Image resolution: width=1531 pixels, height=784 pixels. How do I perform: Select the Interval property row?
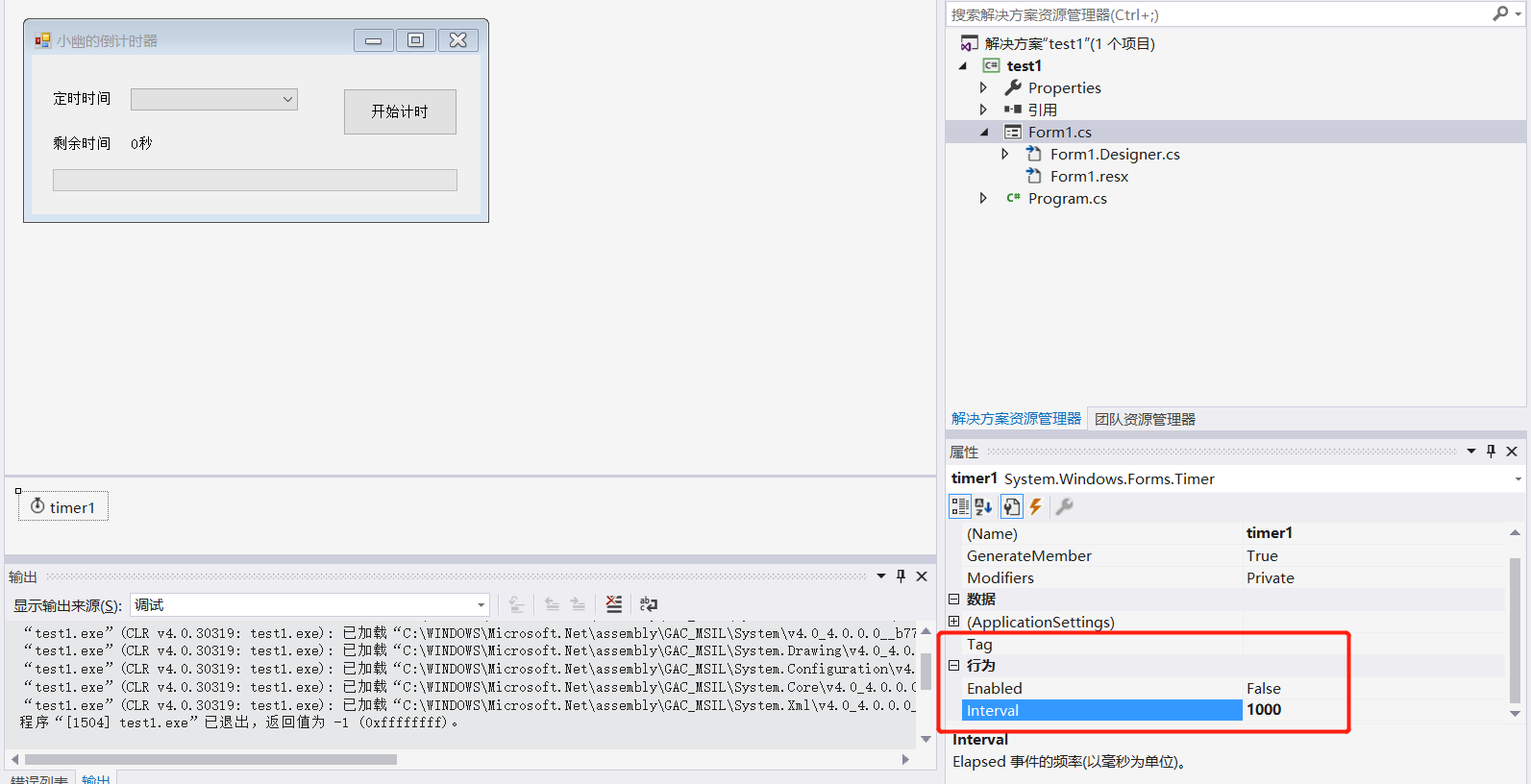click(1233, 710)
